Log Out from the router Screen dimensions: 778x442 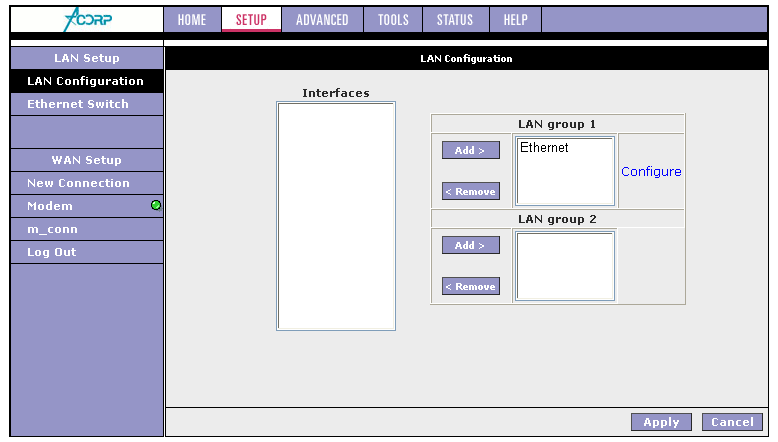51,252
